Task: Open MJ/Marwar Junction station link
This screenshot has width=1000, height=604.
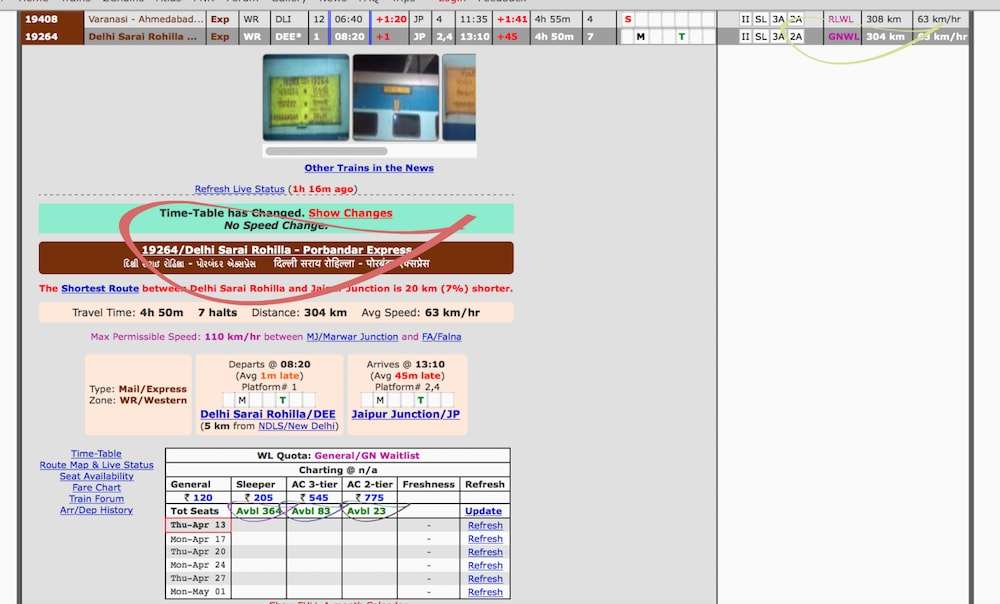Action: click(352, 337)
